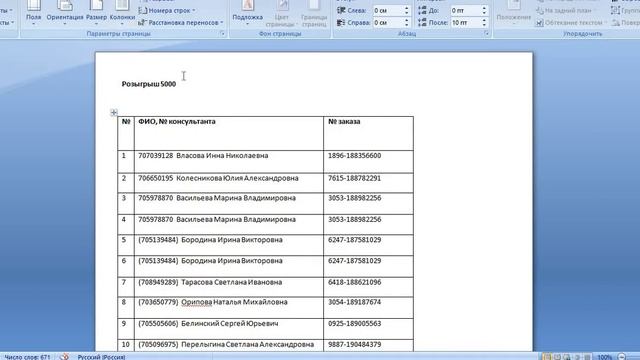Open the Ориентация page orientation menu
Viewport: 640px width, 360px height.
pos(64,12)
